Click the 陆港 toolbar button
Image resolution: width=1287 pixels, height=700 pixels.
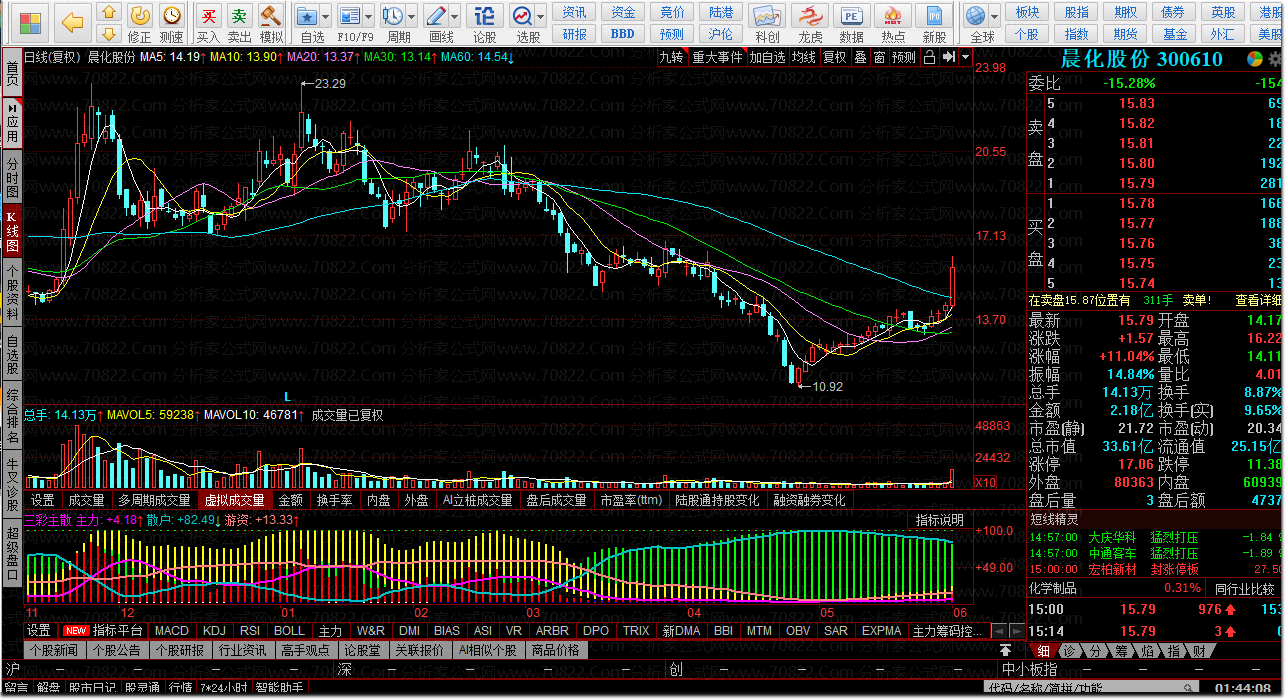(x=721, y=12)
